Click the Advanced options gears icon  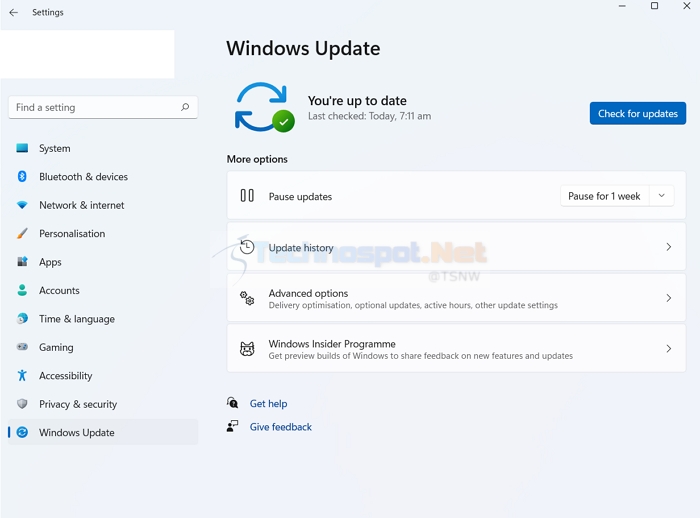point(247,298)
